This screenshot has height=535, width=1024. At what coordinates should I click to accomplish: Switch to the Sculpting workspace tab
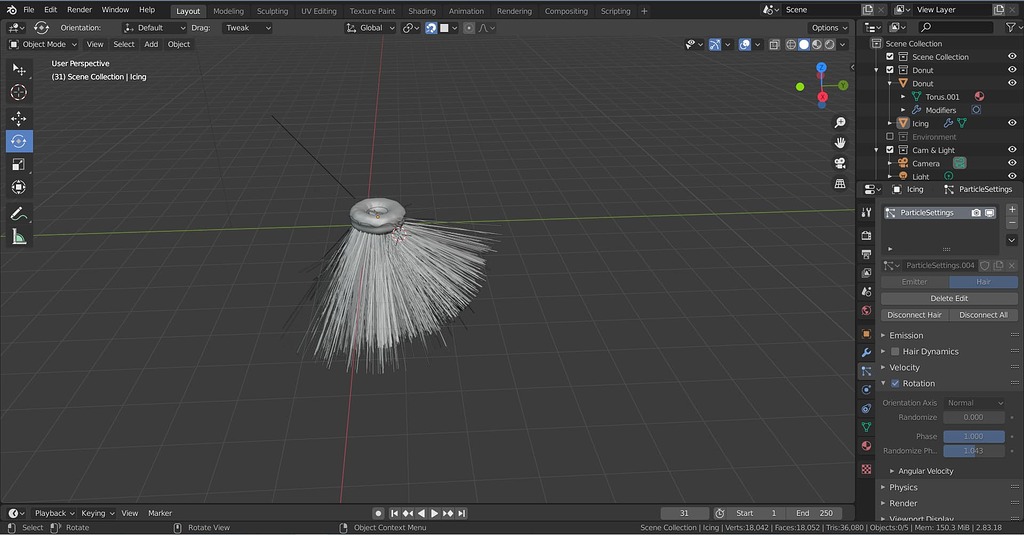click(272, 11)
